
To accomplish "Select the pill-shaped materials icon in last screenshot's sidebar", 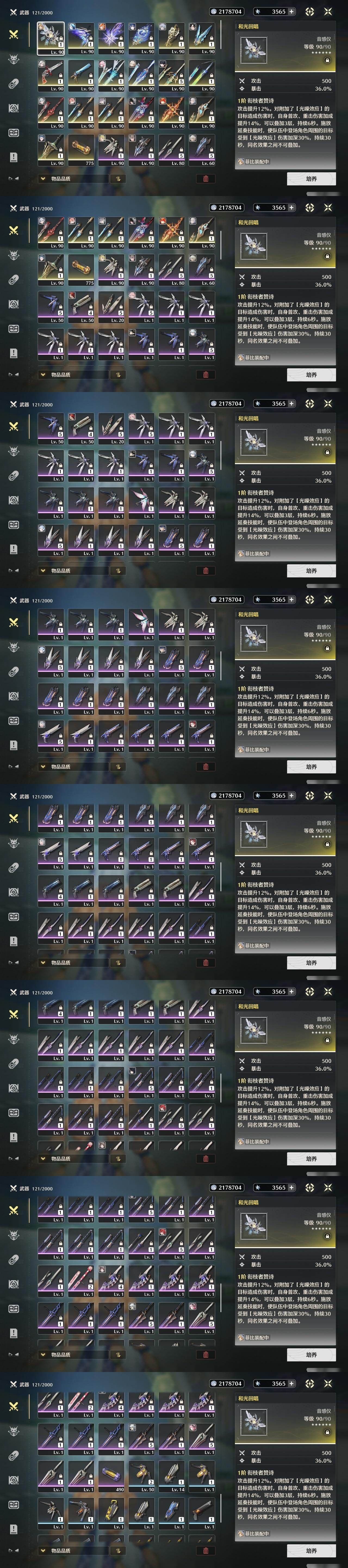I will [x=13, y=1455].
